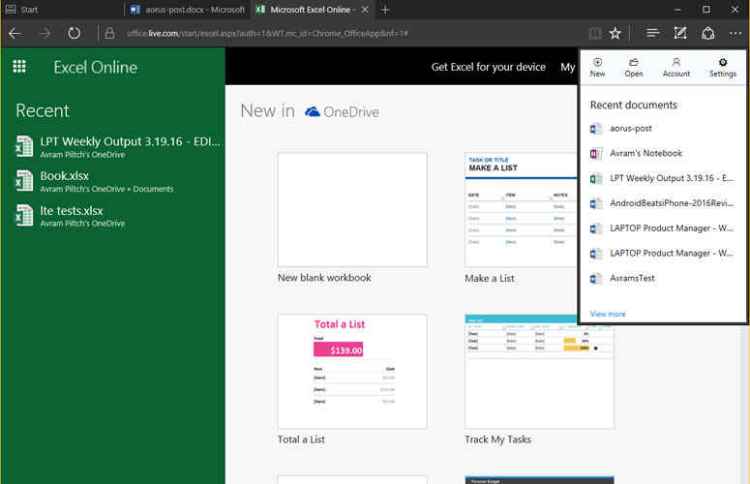The width and height of the screenshot is (750, 484).
Task: Click OneNote icon beside Avram's Notebook
Action: [x=596, y=154]
